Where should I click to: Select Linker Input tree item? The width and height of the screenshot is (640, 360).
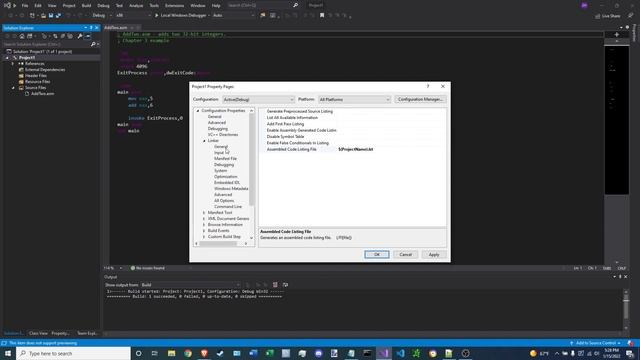click(x=219, y=153)
